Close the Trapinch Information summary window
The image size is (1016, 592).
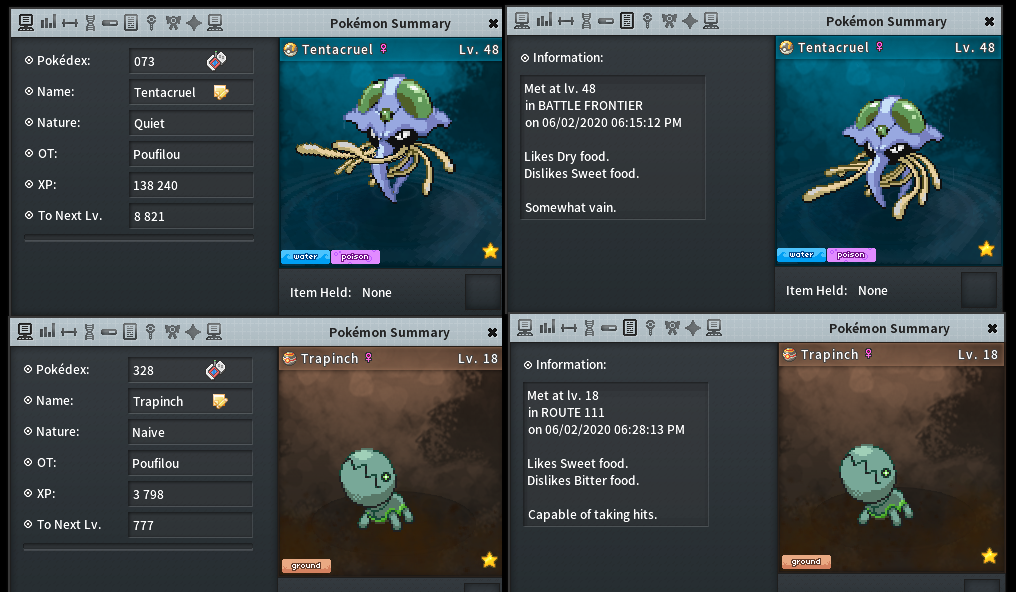pos(992,328)
